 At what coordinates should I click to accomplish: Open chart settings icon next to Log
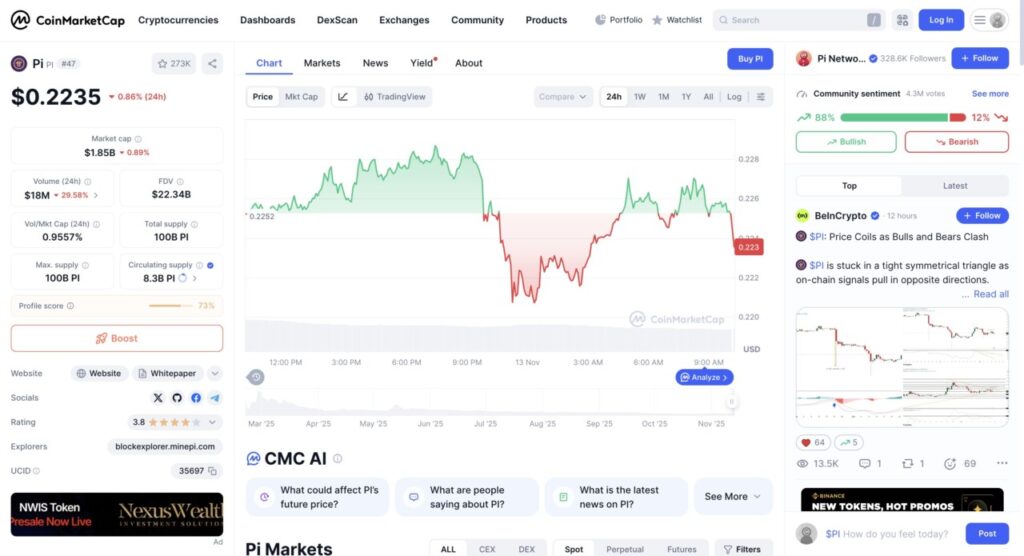(x=761, y=97)
